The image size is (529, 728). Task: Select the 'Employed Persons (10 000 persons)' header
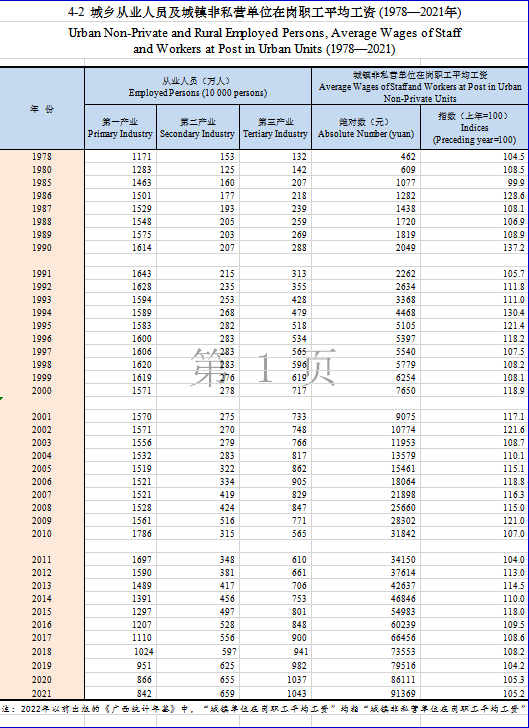[198, 86]
